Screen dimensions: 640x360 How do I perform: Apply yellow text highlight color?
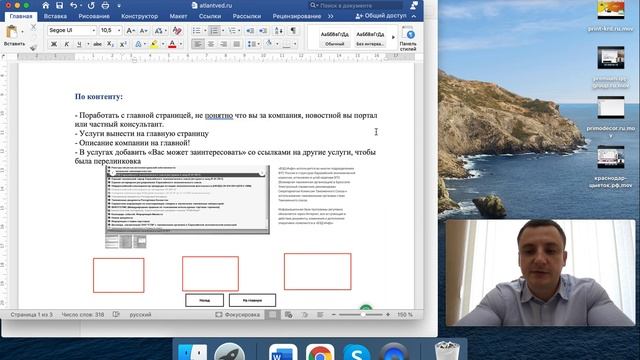[154, 44]
